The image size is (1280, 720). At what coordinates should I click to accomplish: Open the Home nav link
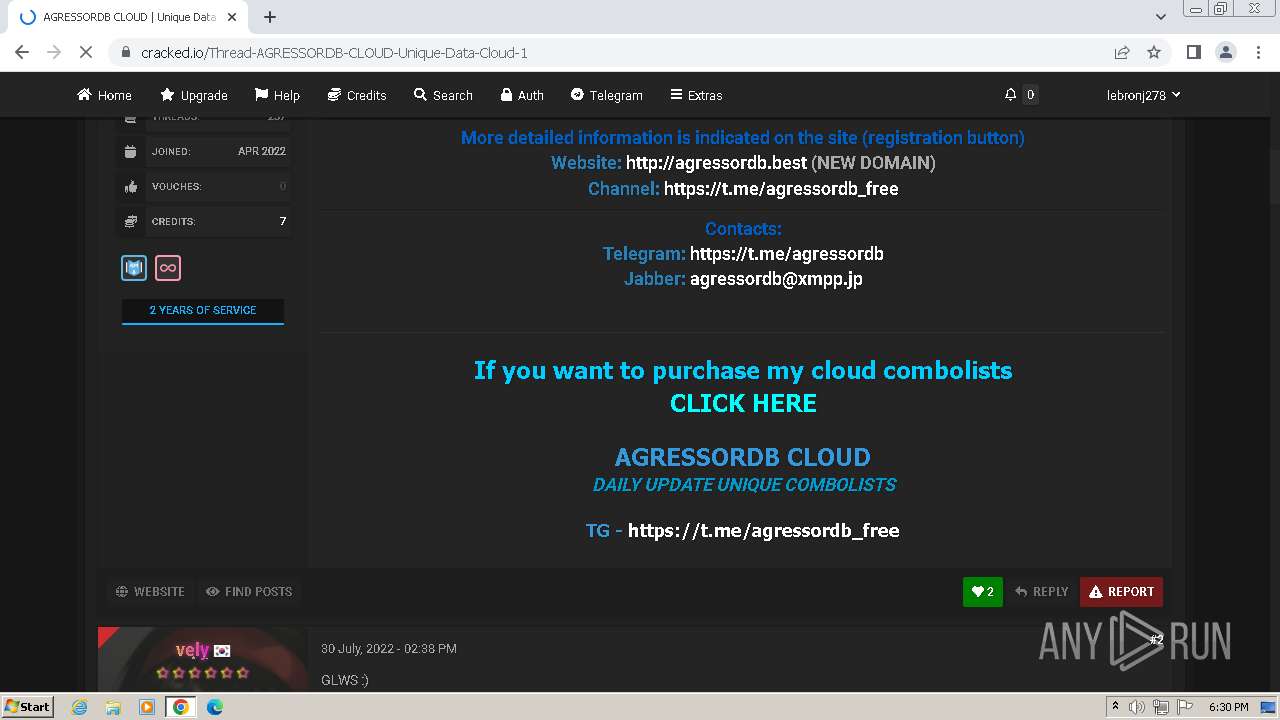[x=104, y=95]
